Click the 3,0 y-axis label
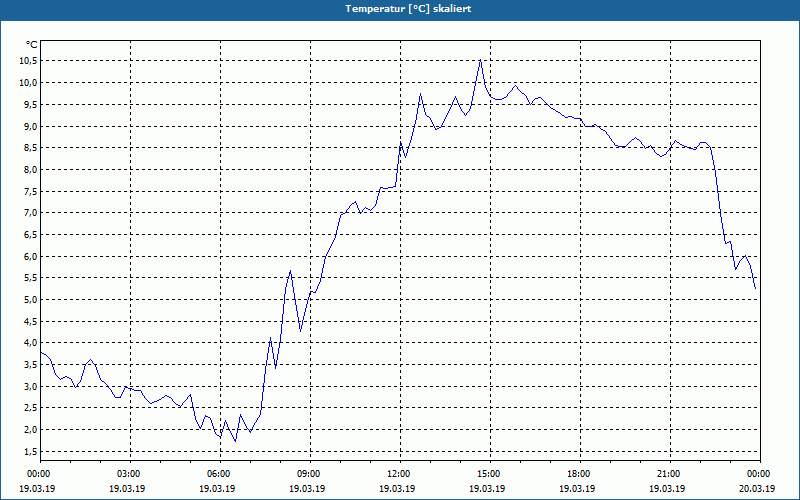Screen dimensions: 800x500 [x=30, y=386]
